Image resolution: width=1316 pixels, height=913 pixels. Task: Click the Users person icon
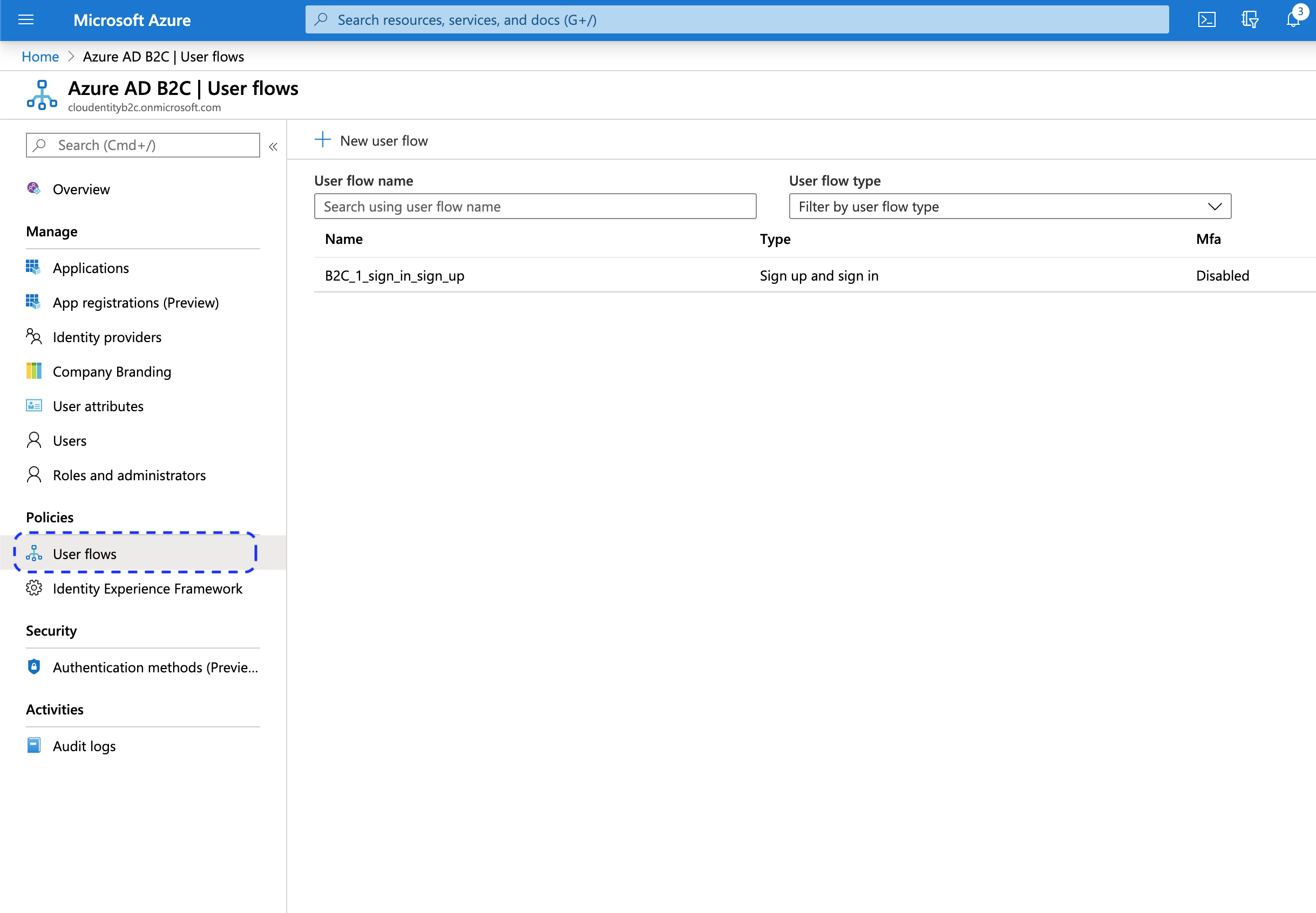(x=34, y=440)
